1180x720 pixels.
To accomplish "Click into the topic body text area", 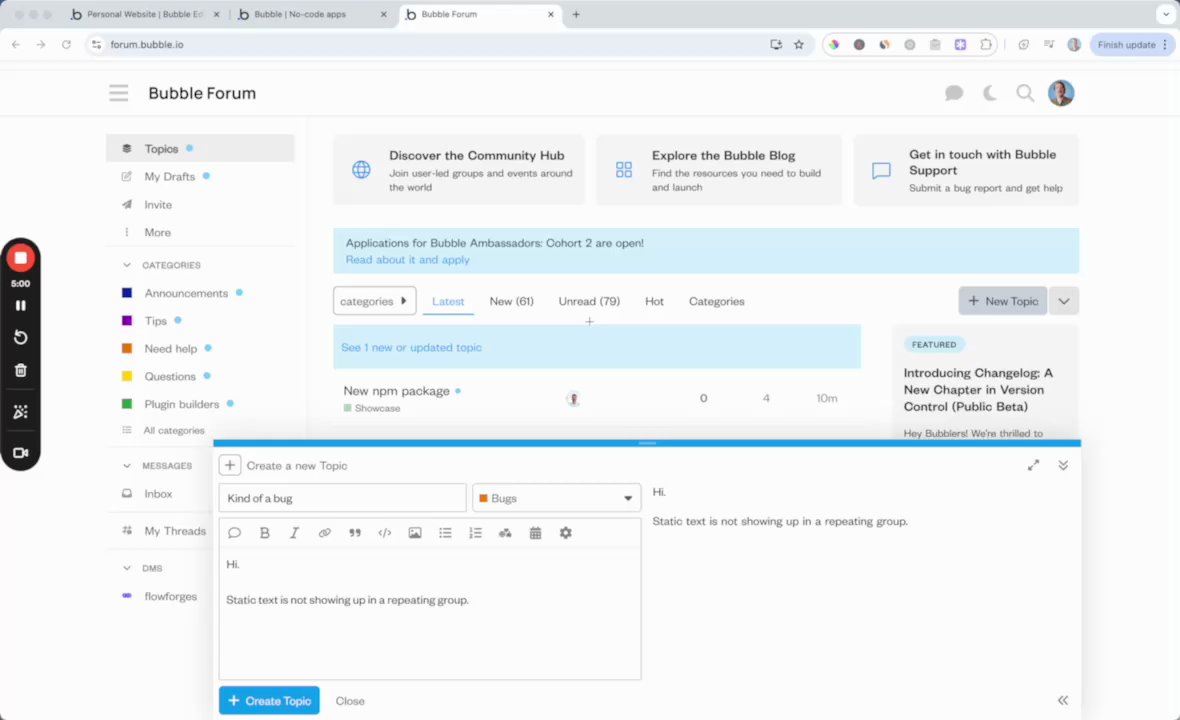I will tap(430, 613).
